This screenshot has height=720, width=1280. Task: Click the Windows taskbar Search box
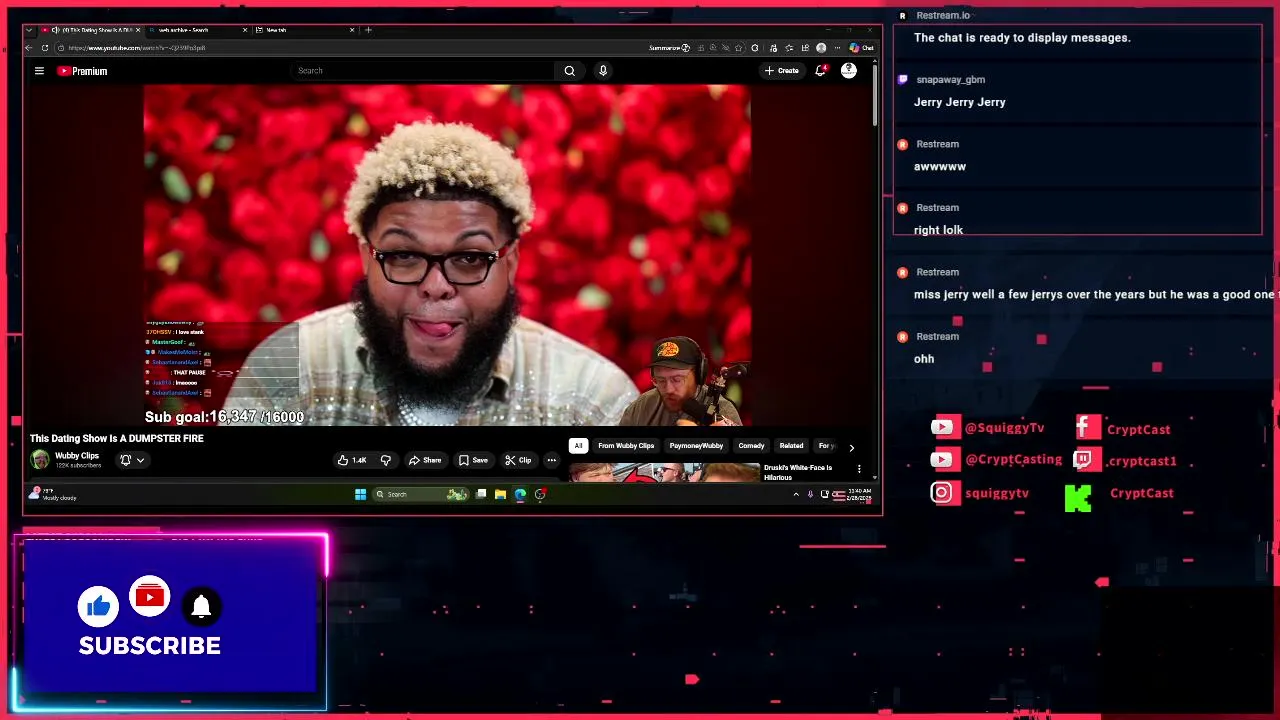[x=420, y=494]
